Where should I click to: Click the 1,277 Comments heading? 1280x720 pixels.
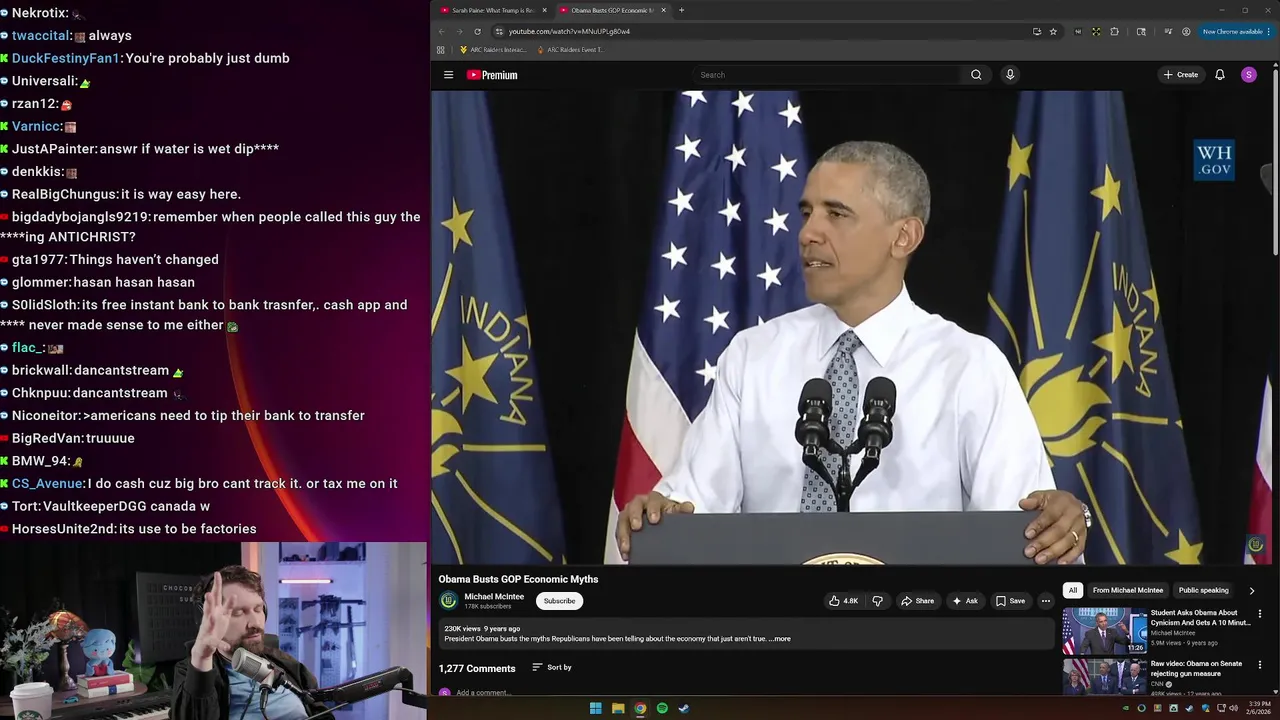click(x=477, y=668)
